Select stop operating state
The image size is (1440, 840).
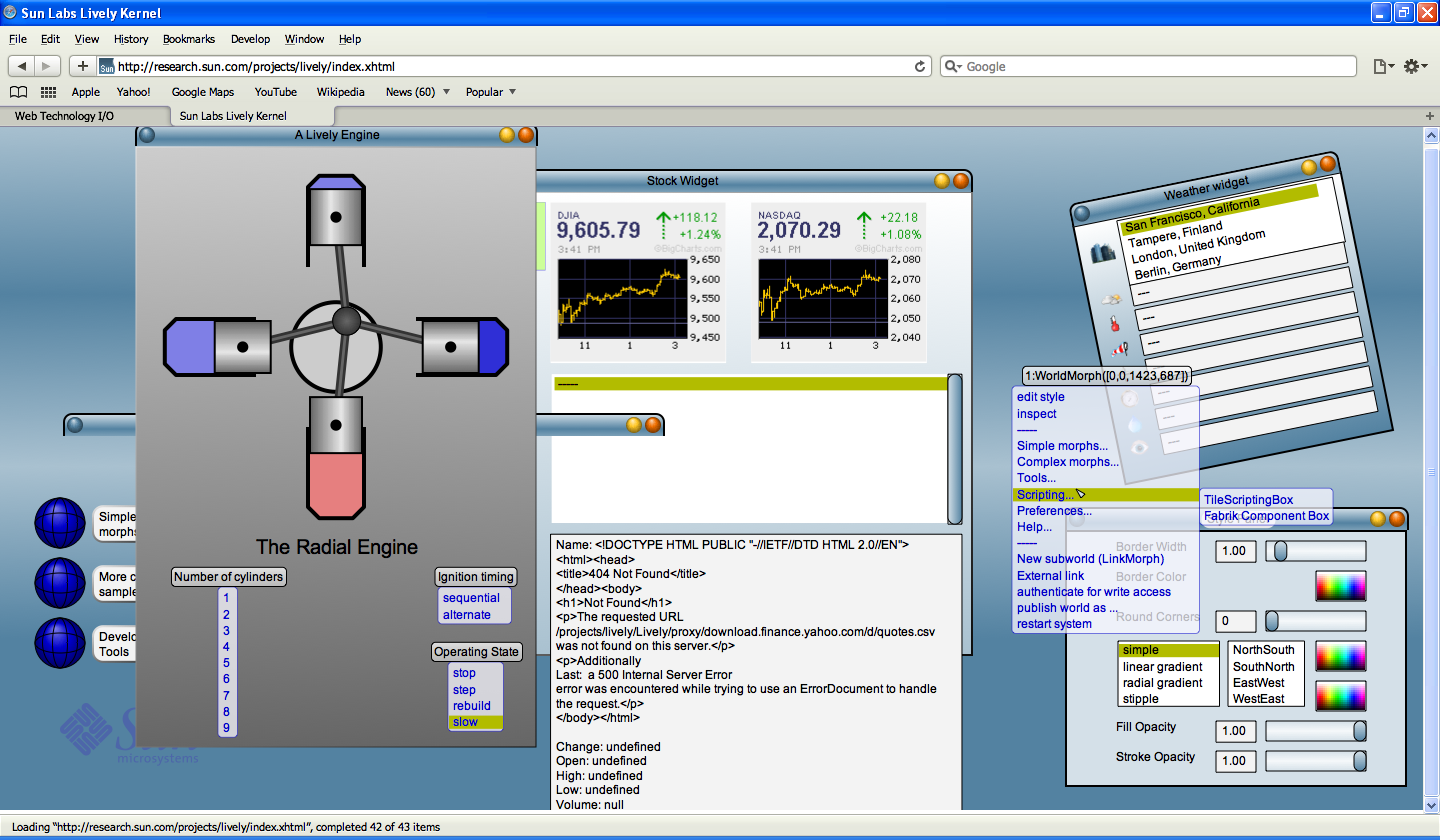(464, 673)
